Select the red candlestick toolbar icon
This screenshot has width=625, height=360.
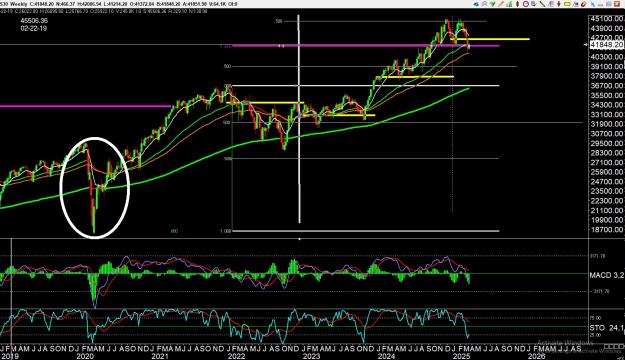tap(517, 4)
